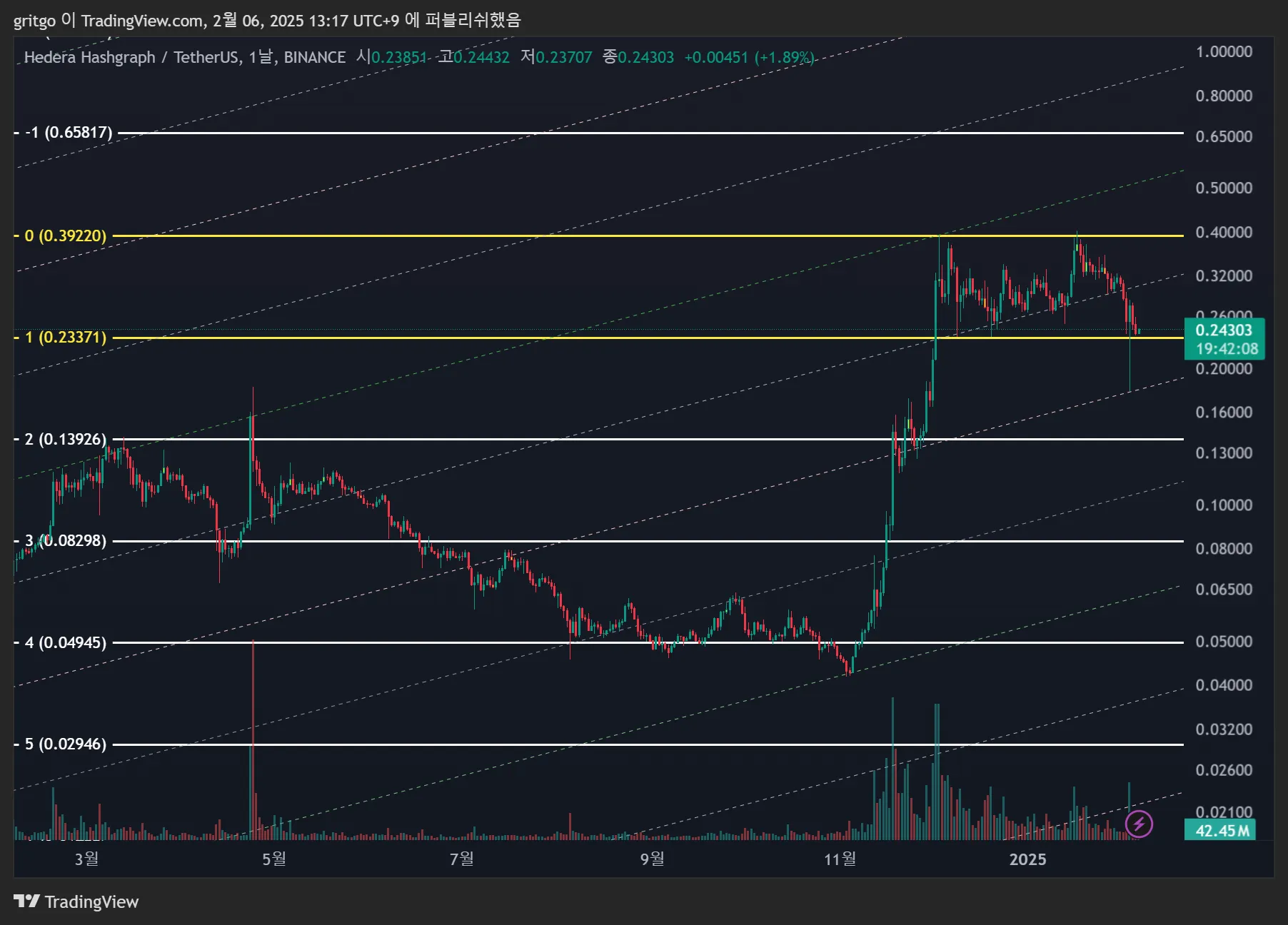Click the white -1 Fibonacci horizontal line
The width and height of the screenshot is (1288, 925).
coord(650,133)
